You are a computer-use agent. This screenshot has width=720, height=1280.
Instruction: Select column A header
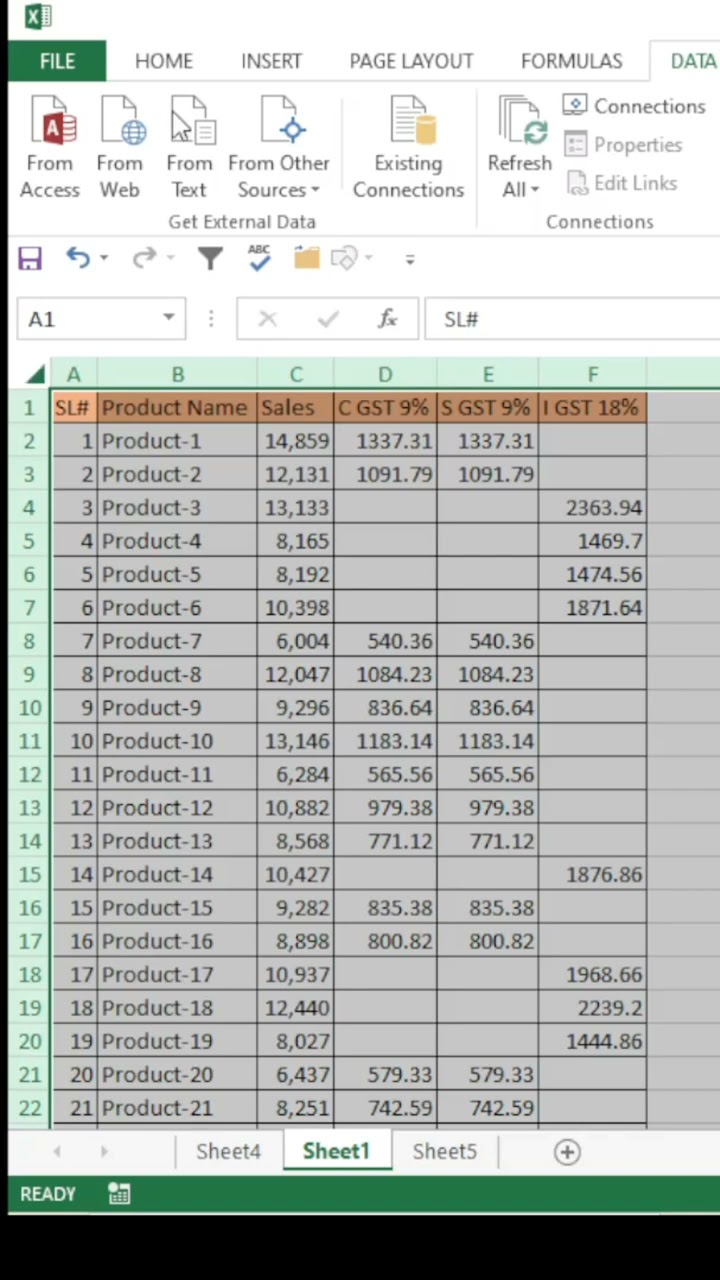click(x=73, y=375)
